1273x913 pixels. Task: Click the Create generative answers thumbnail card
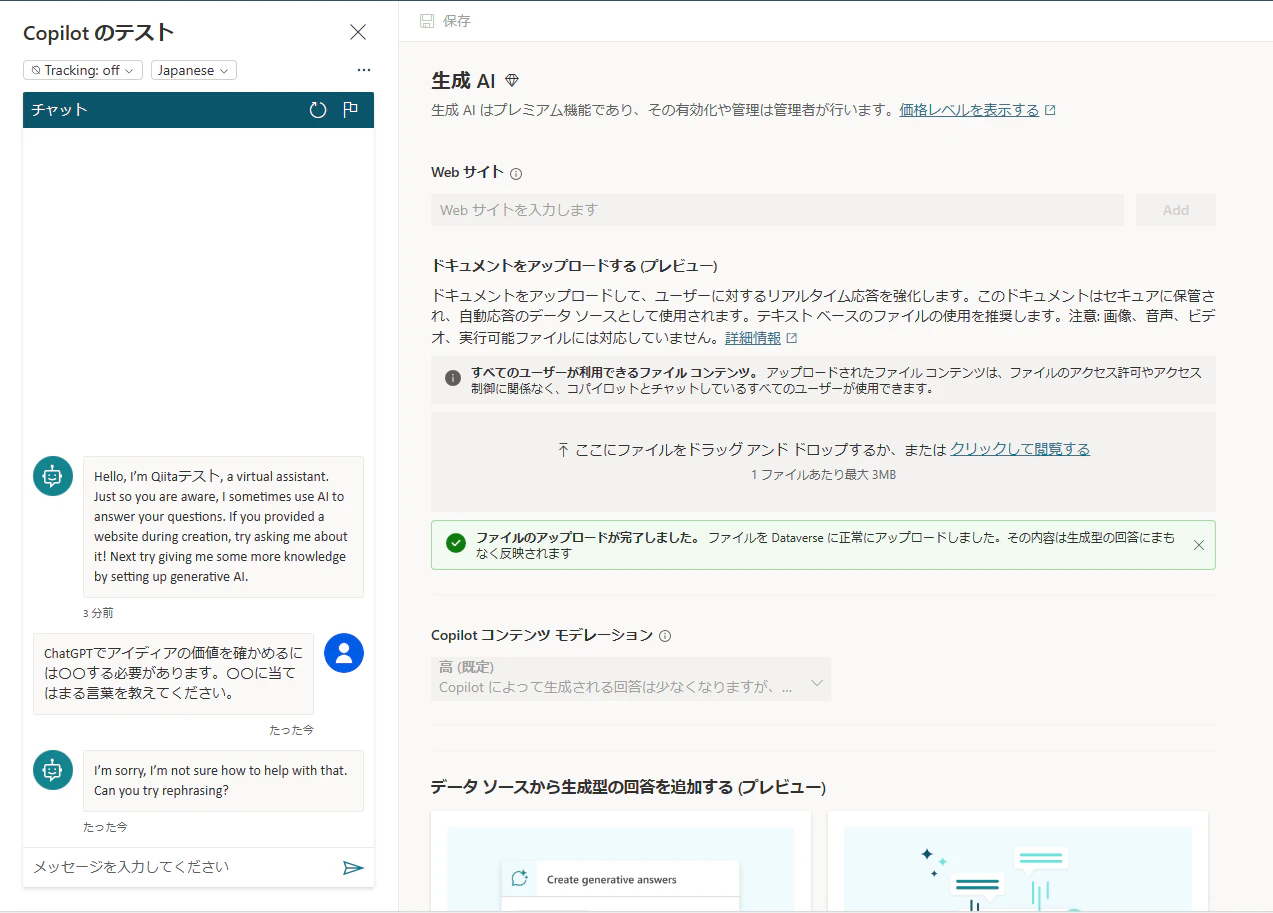[x=620, y=862]
